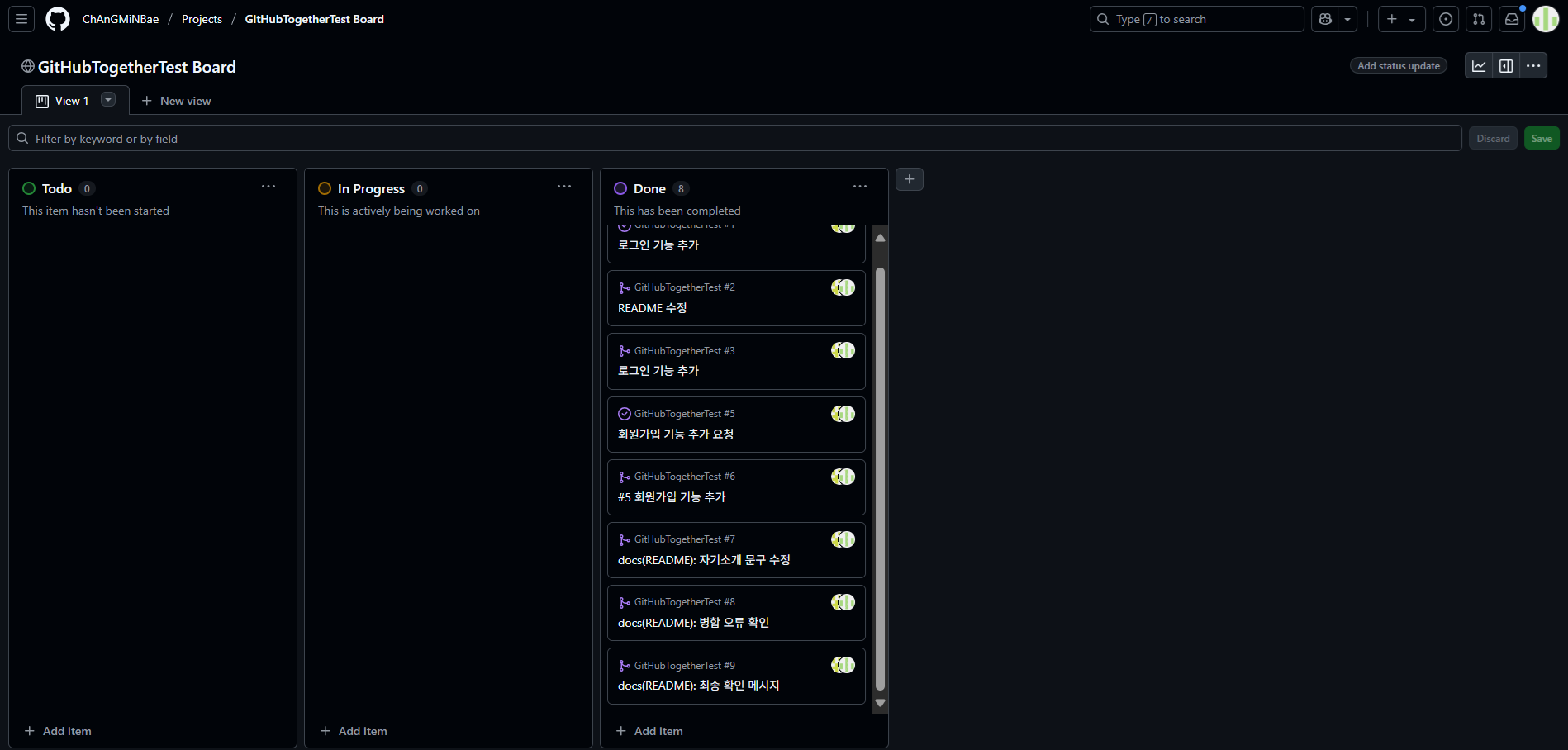This screenshot has height=750, width=1568.
Task: Add a new column with the plus button
Action: 910,179
